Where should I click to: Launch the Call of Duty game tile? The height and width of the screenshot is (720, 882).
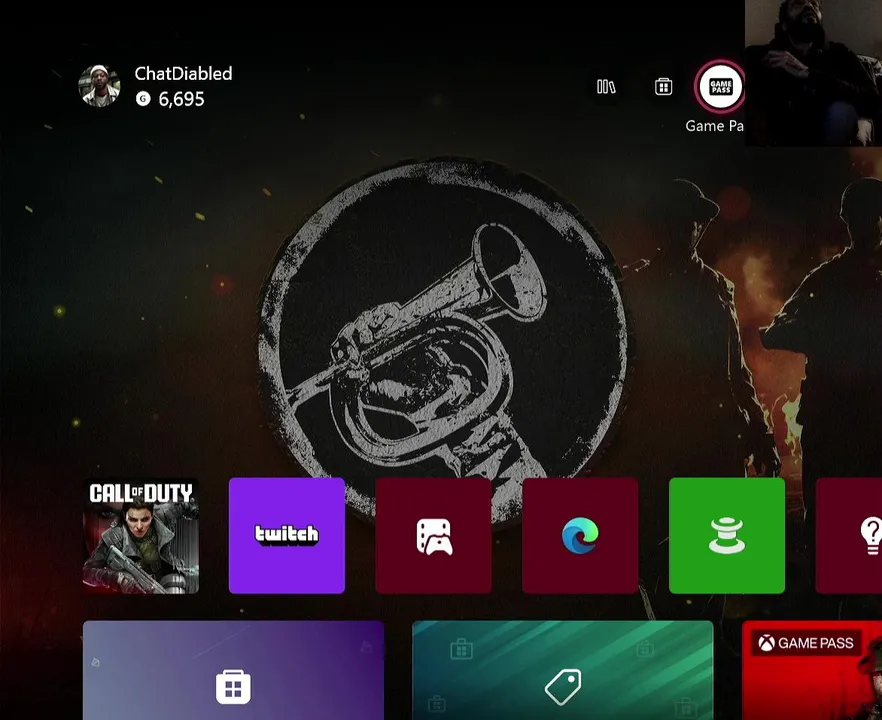[141, 536]
